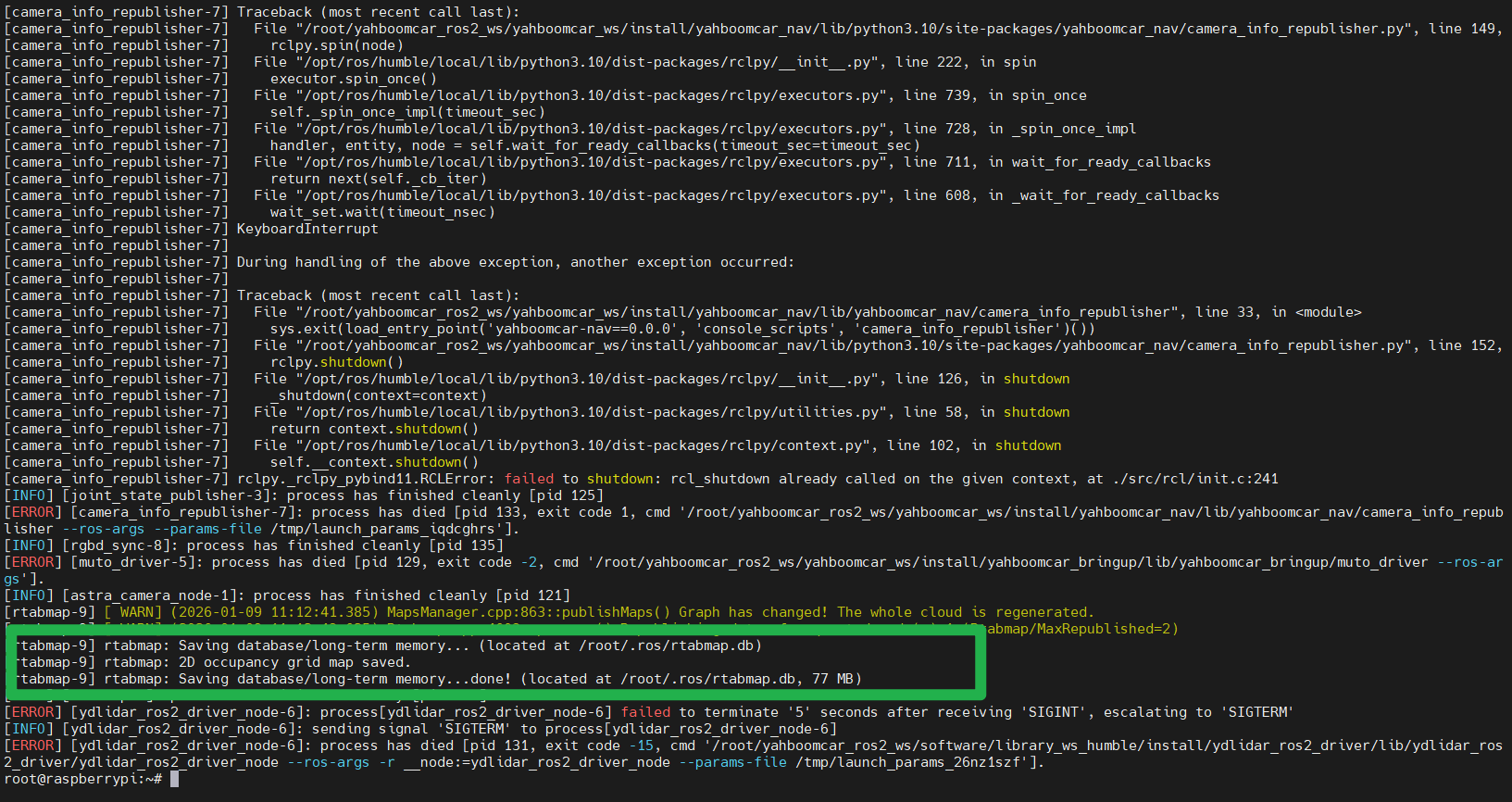Click the 'line 222, in spin' text
Image resolution: width=1512 pixels, height=802 pixels.
tap(966, 62)
